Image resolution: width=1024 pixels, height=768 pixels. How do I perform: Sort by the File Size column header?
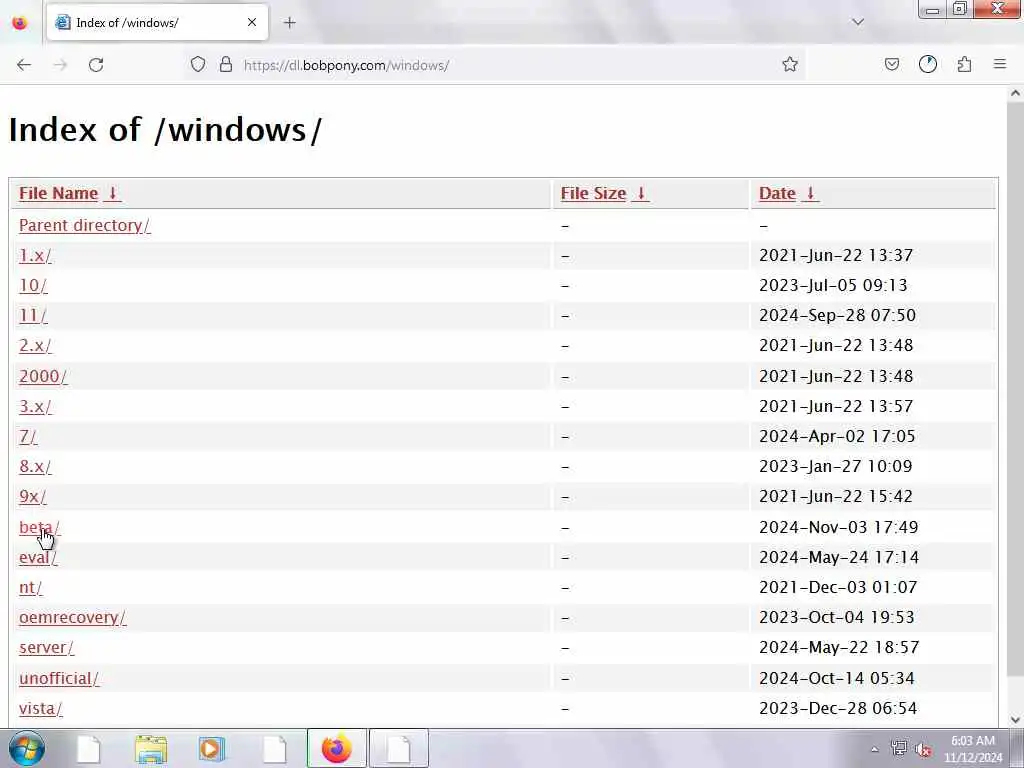pyautogui.click(x=593, y=193)
